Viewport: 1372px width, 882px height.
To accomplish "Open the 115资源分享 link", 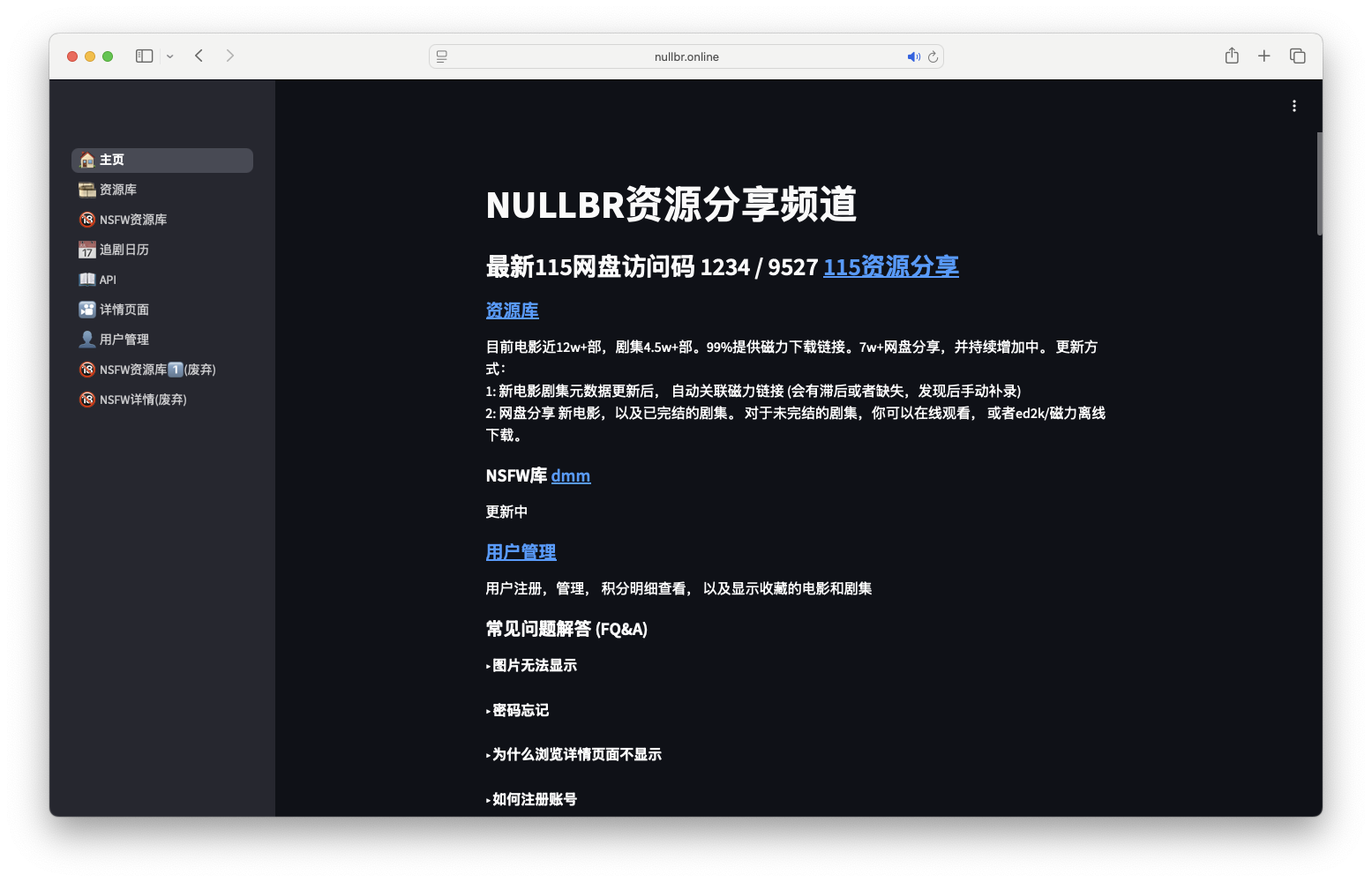I will point(890,266).
